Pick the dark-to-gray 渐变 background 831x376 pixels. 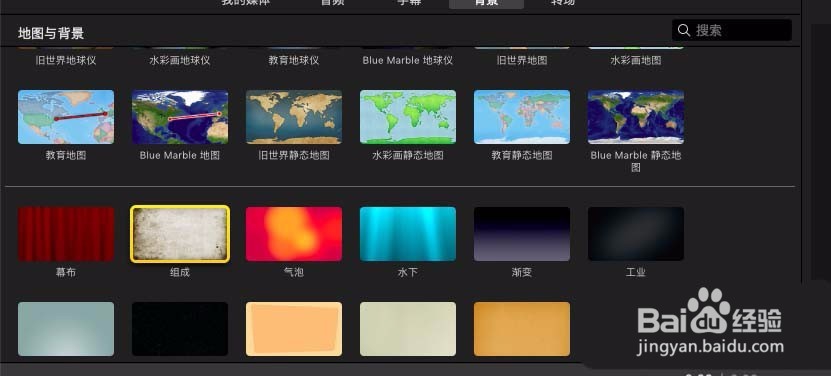521,234
